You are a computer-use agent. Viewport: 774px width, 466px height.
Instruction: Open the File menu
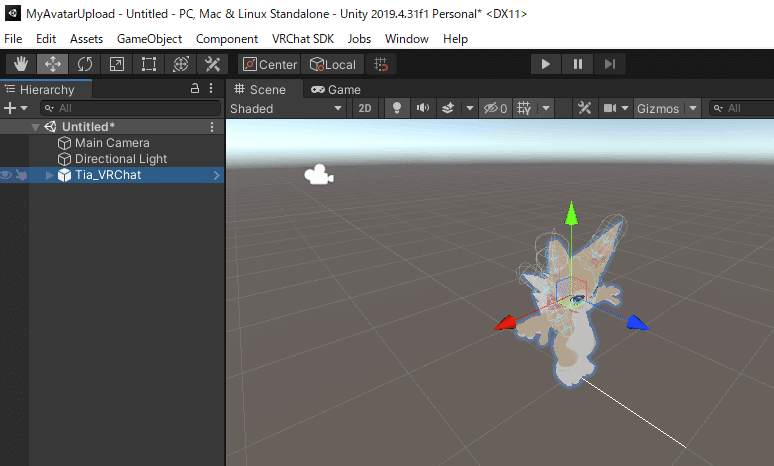[x=13, y=39]
